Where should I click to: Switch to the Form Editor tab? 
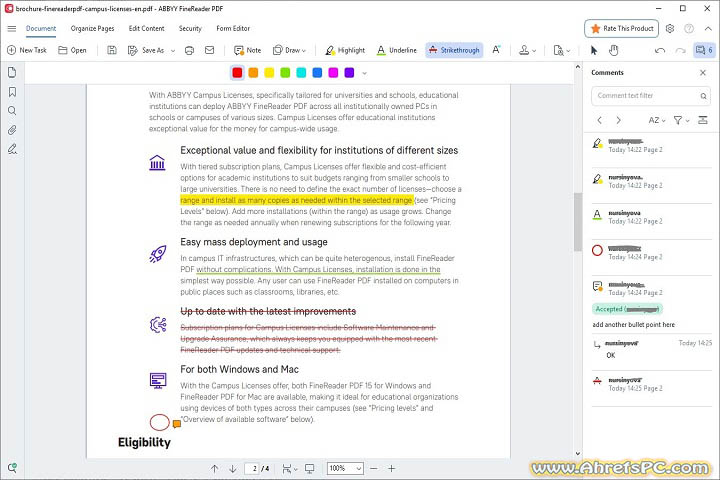coord(233,28)
